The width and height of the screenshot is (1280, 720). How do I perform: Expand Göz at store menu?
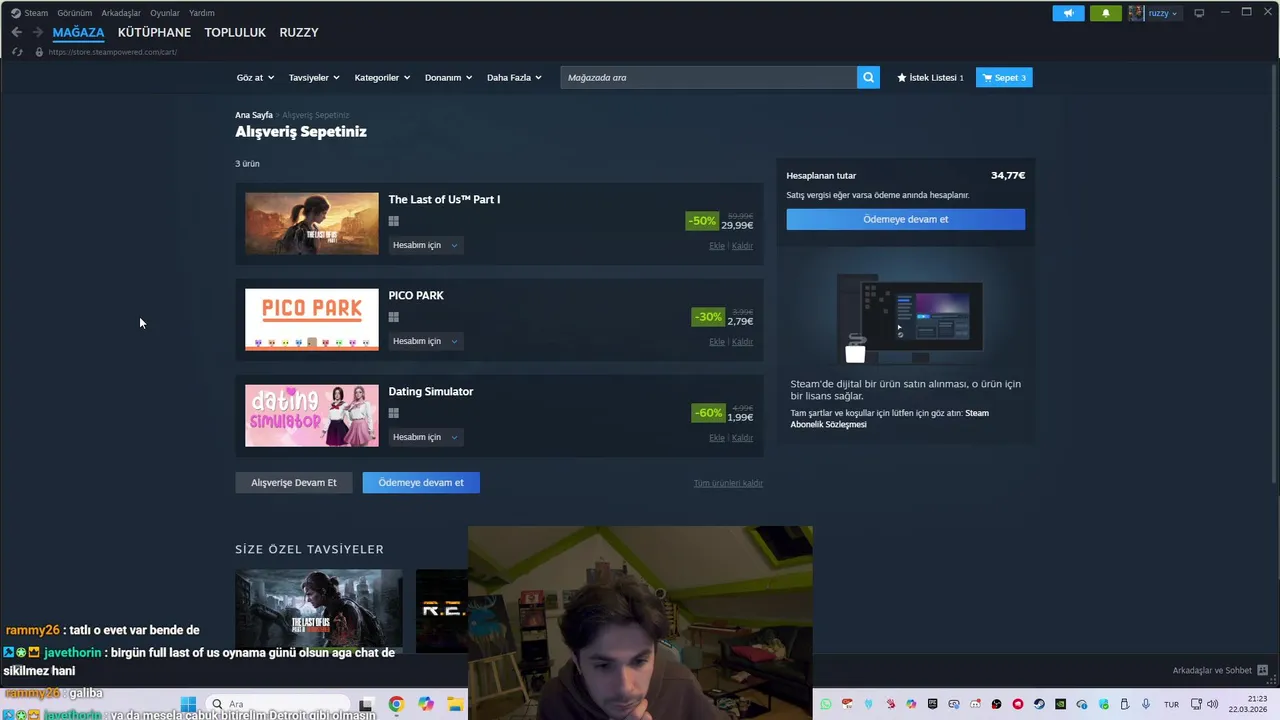(x=255, y=77)
